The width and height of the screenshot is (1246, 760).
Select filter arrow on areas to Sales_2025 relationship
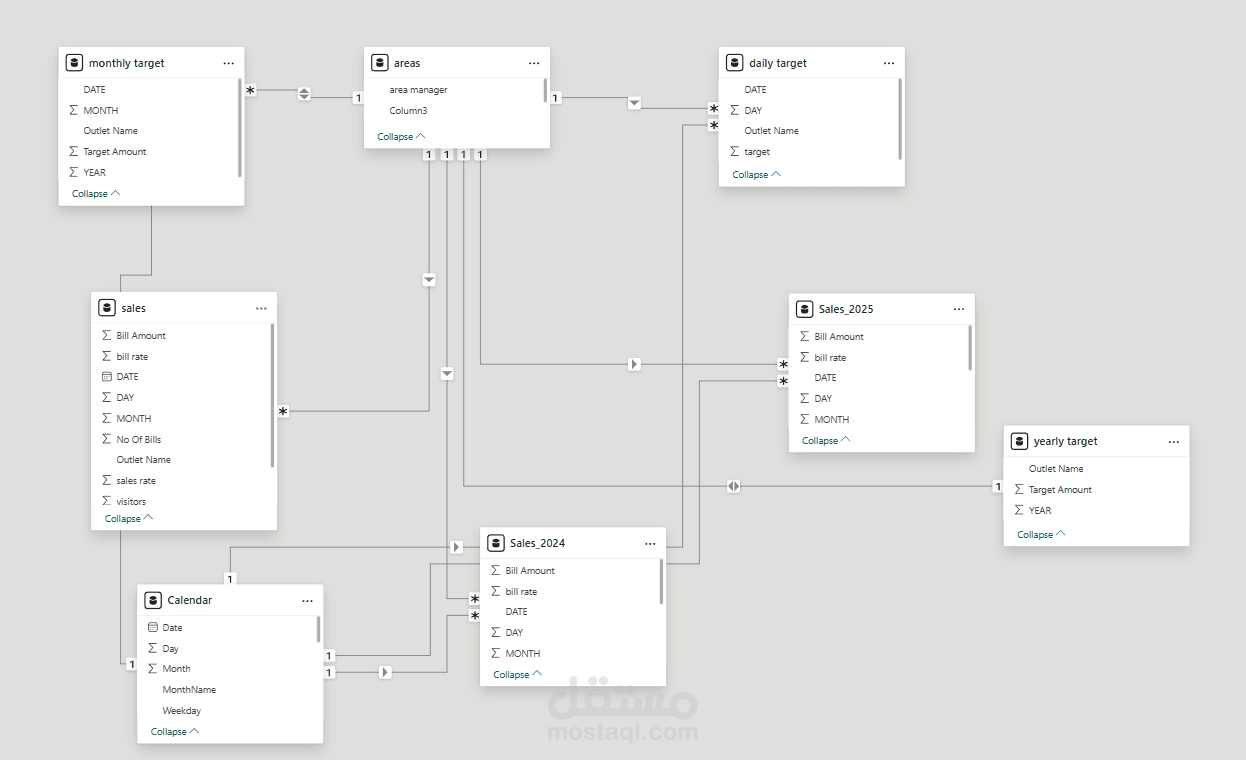tap(634, 364)
